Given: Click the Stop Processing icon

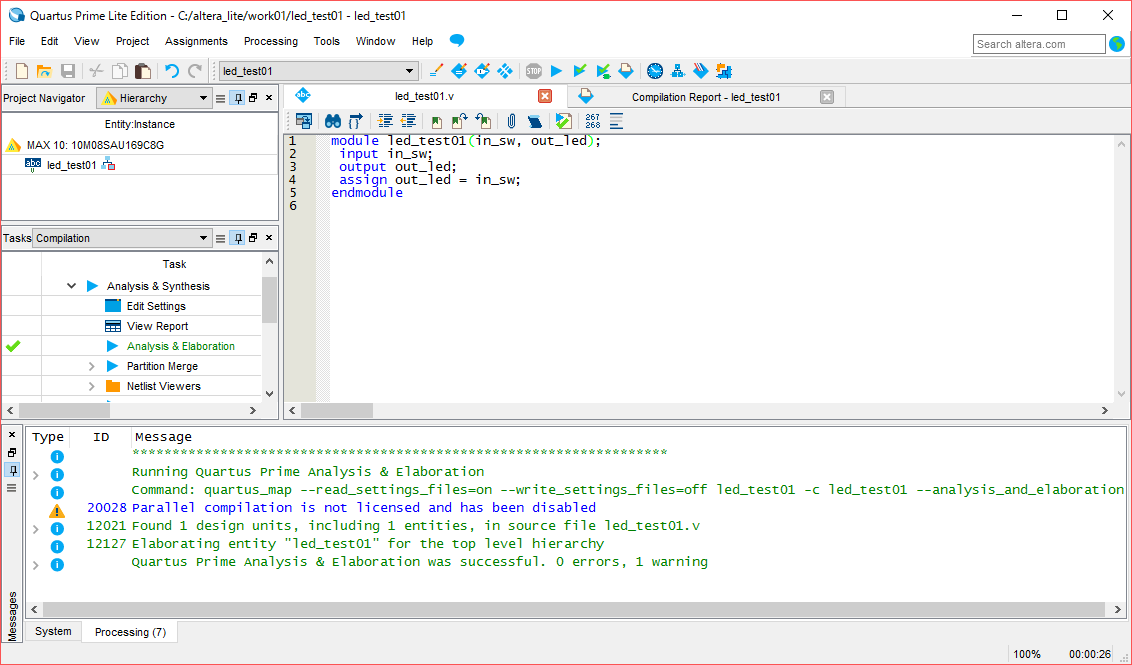Looking at the screenshot, I should [534, 71].
